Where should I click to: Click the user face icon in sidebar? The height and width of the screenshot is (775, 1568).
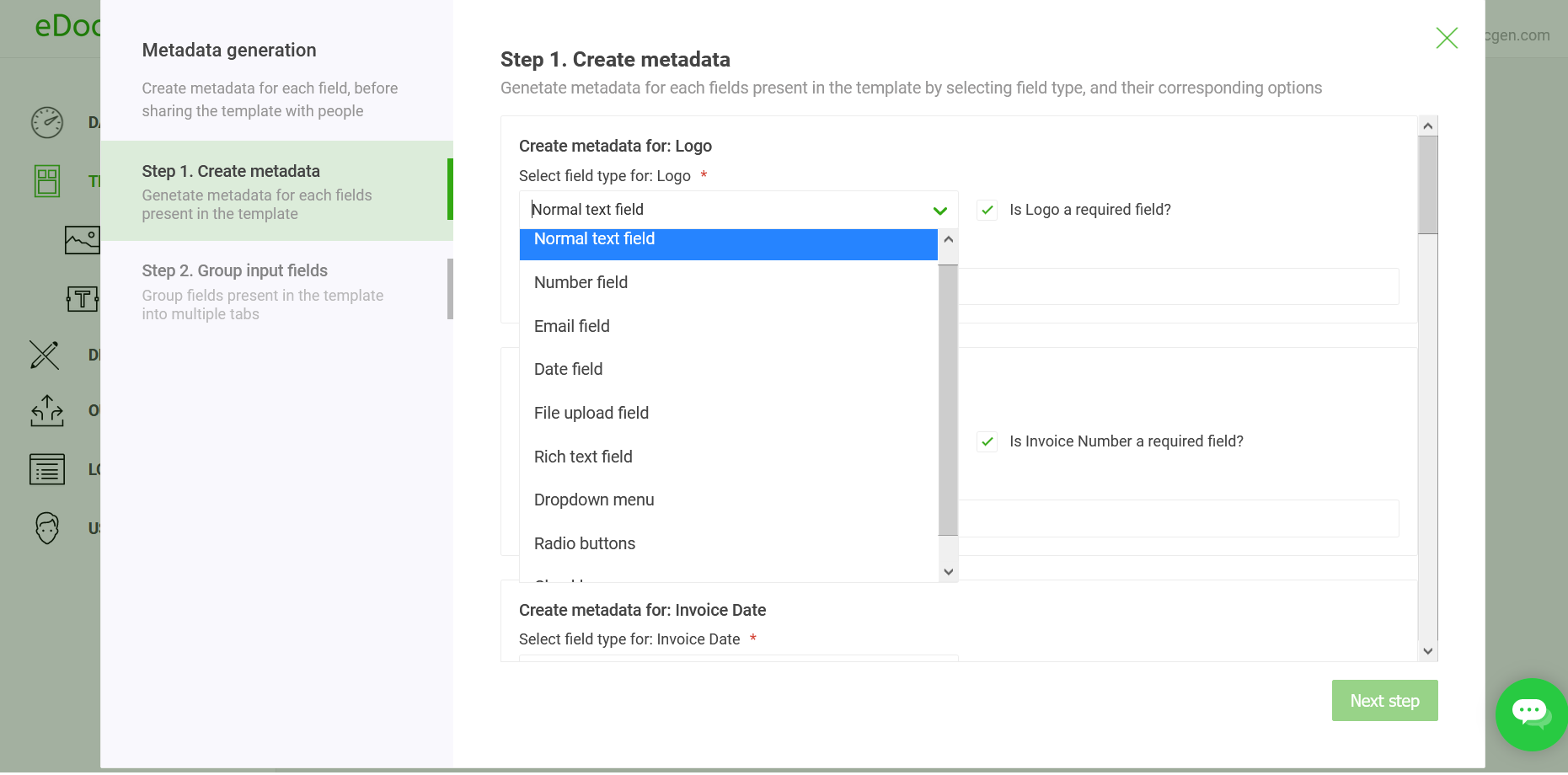[x=47, y=528]
